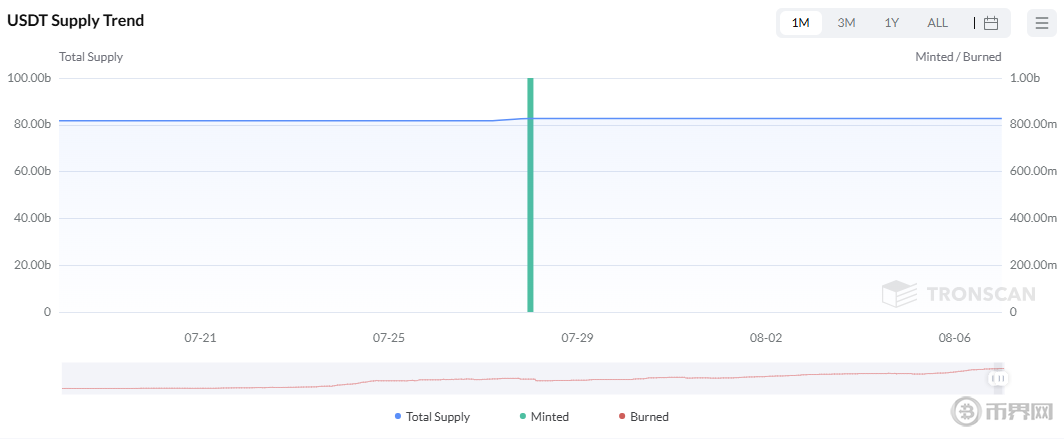
Task: Hide the Burned series via legend label
Action: (649, 417)
